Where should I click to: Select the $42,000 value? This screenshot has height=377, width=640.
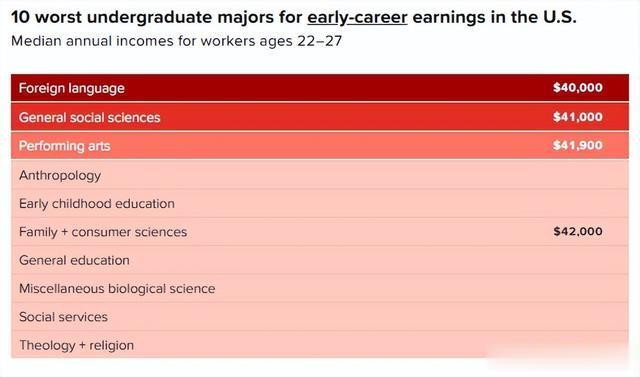pyautogui.click(x=578, y=232)
